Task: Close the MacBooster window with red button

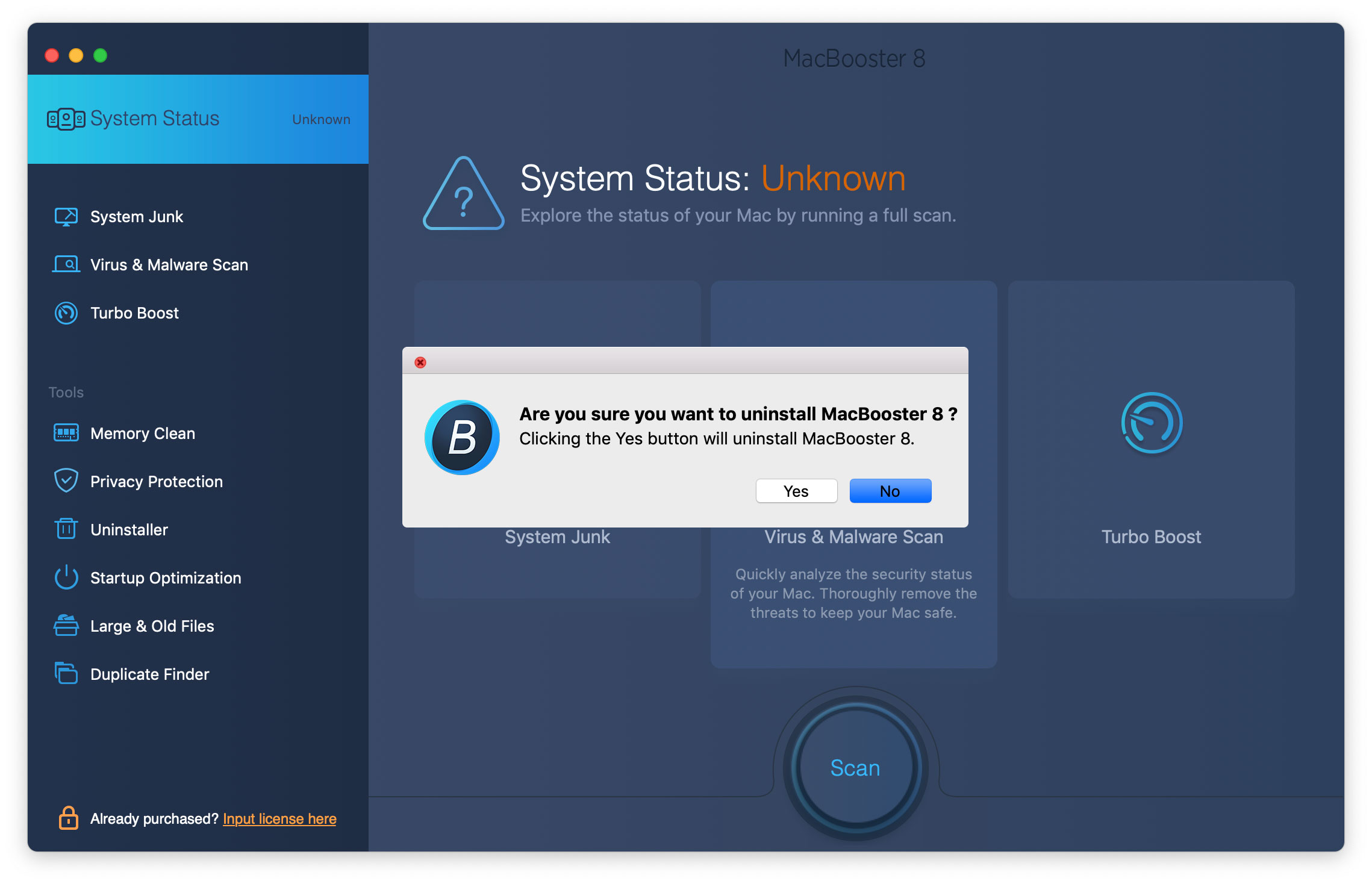Action: click(52, 55)
